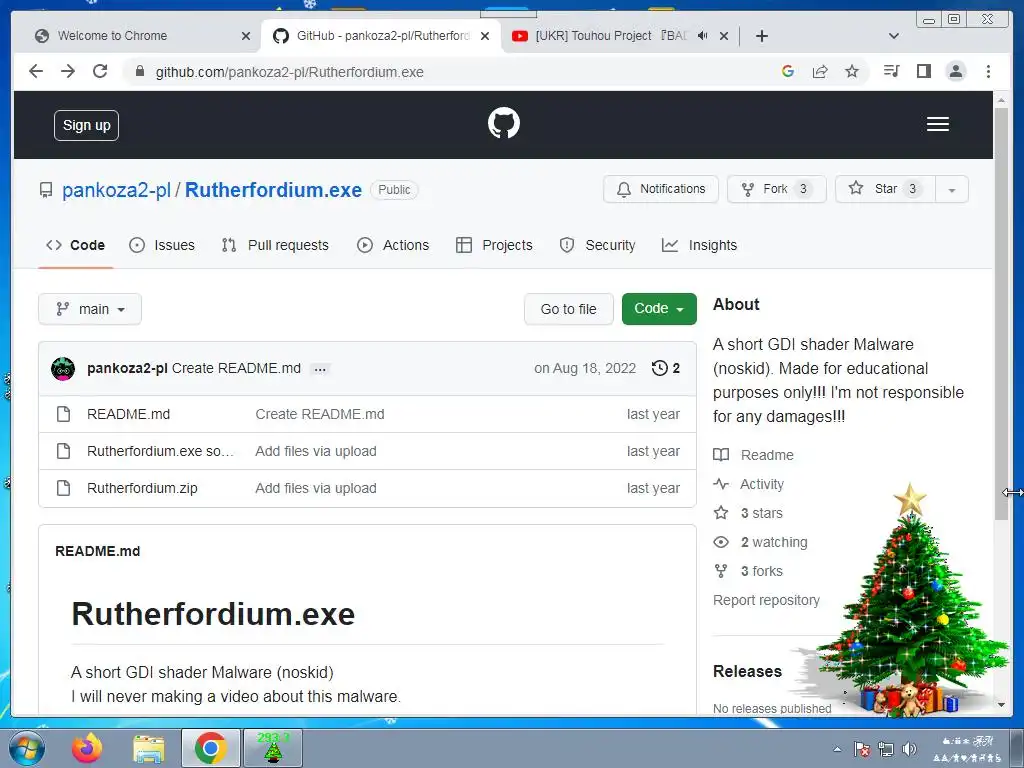Screen dimensions: 1024x768
Task: Open Chrome side panel icon
Action: pyautogui.click(x=923, y=71)
